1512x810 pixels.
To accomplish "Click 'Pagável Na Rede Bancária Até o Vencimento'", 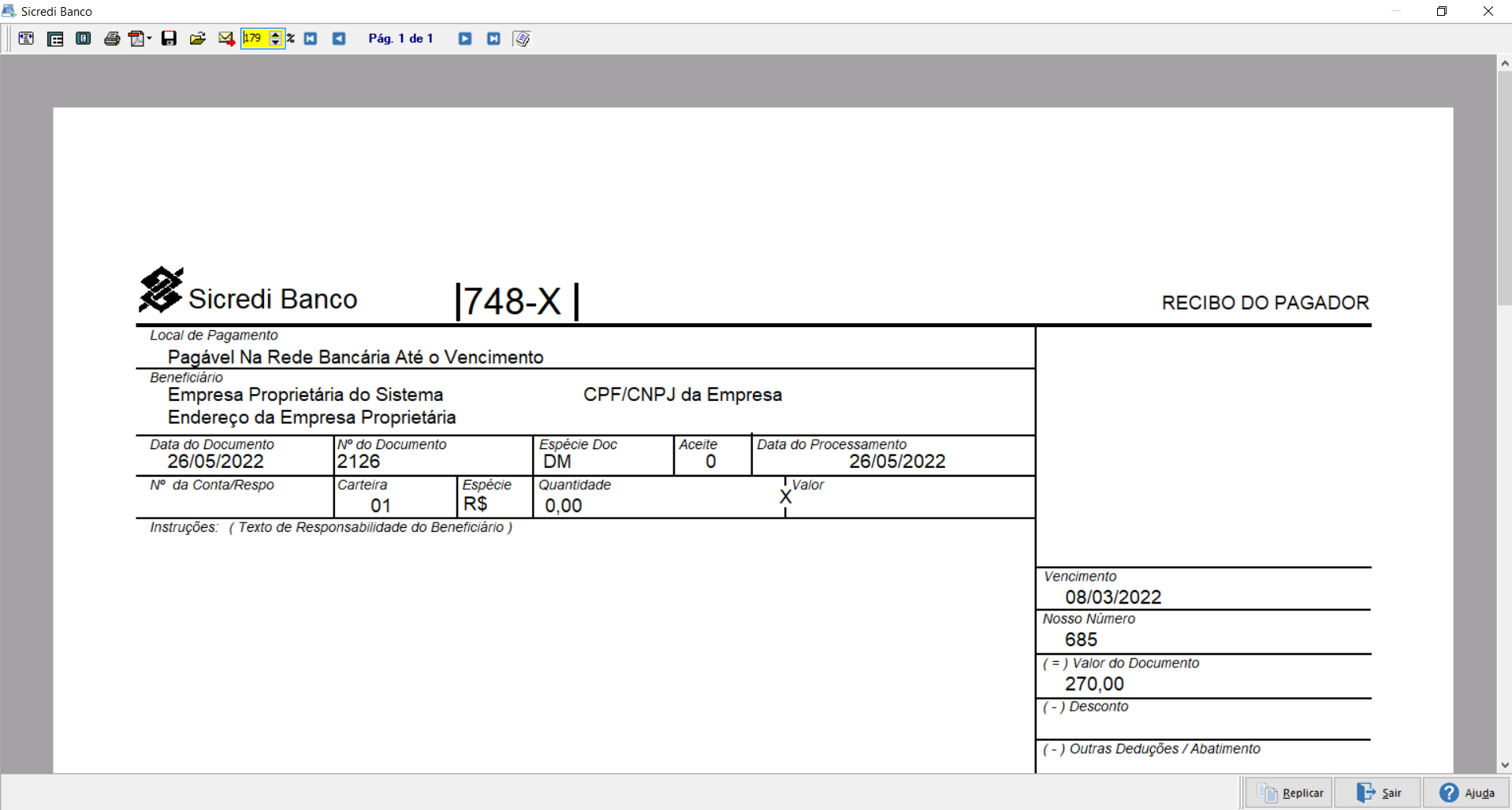I will point(356,357).
